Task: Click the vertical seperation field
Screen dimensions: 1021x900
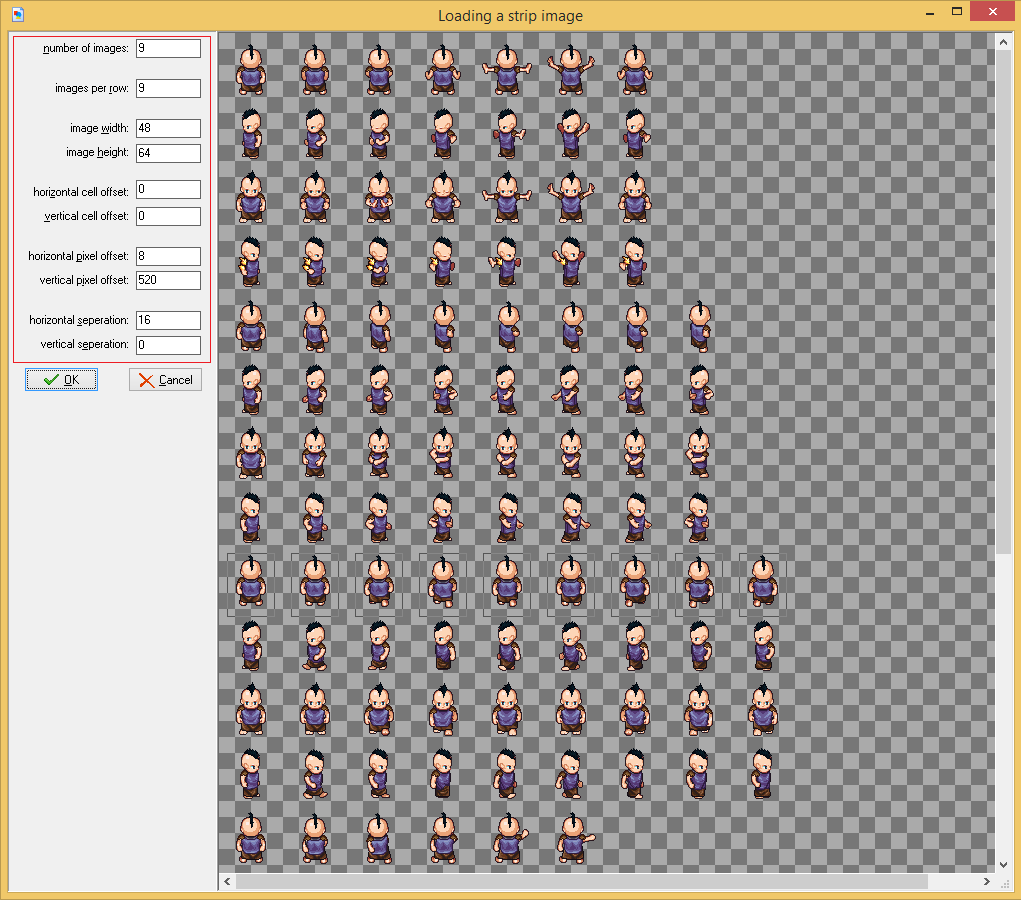Action: (x=168, y=345)
